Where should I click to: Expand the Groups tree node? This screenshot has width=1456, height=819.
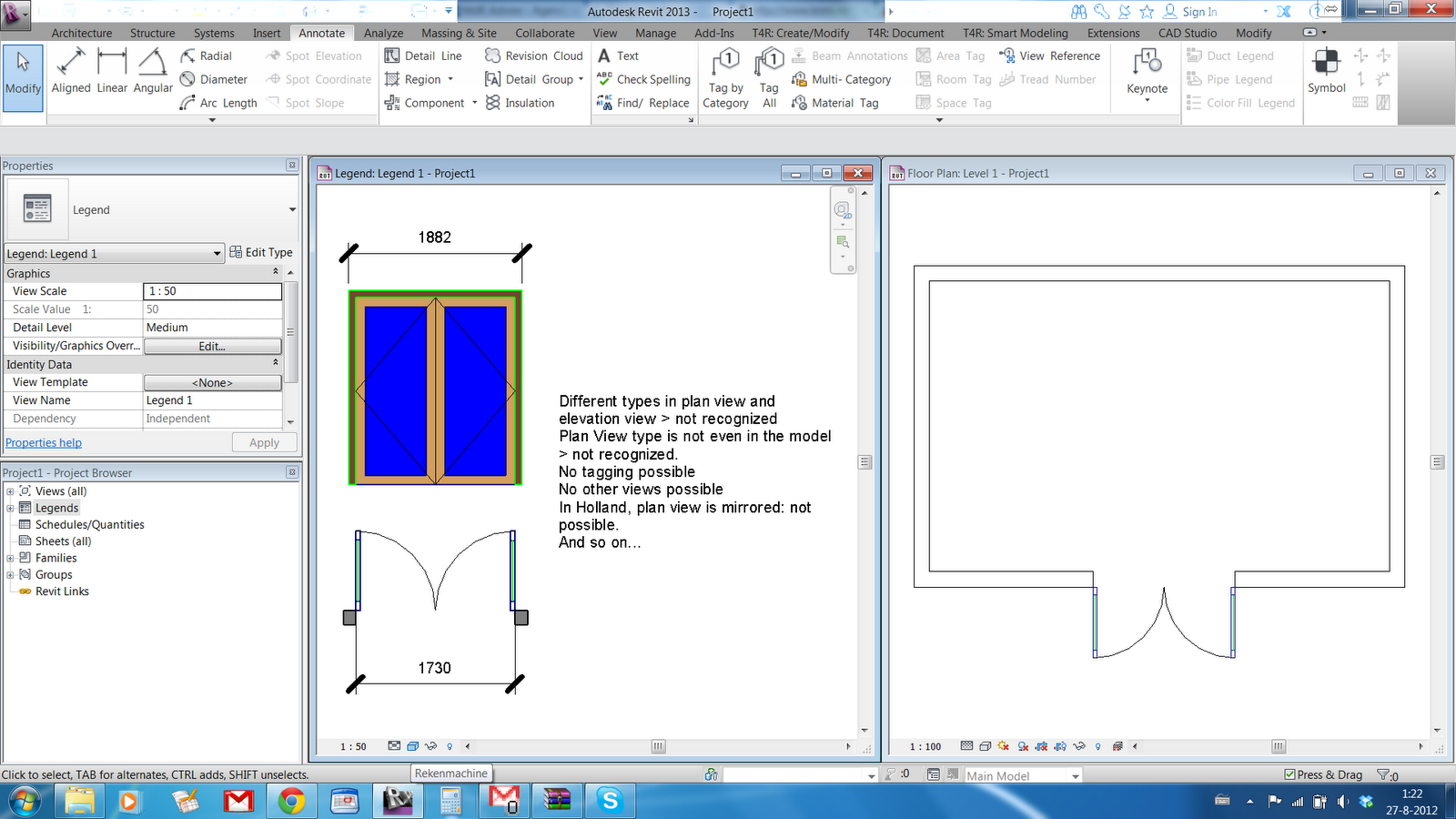[11, 574]
